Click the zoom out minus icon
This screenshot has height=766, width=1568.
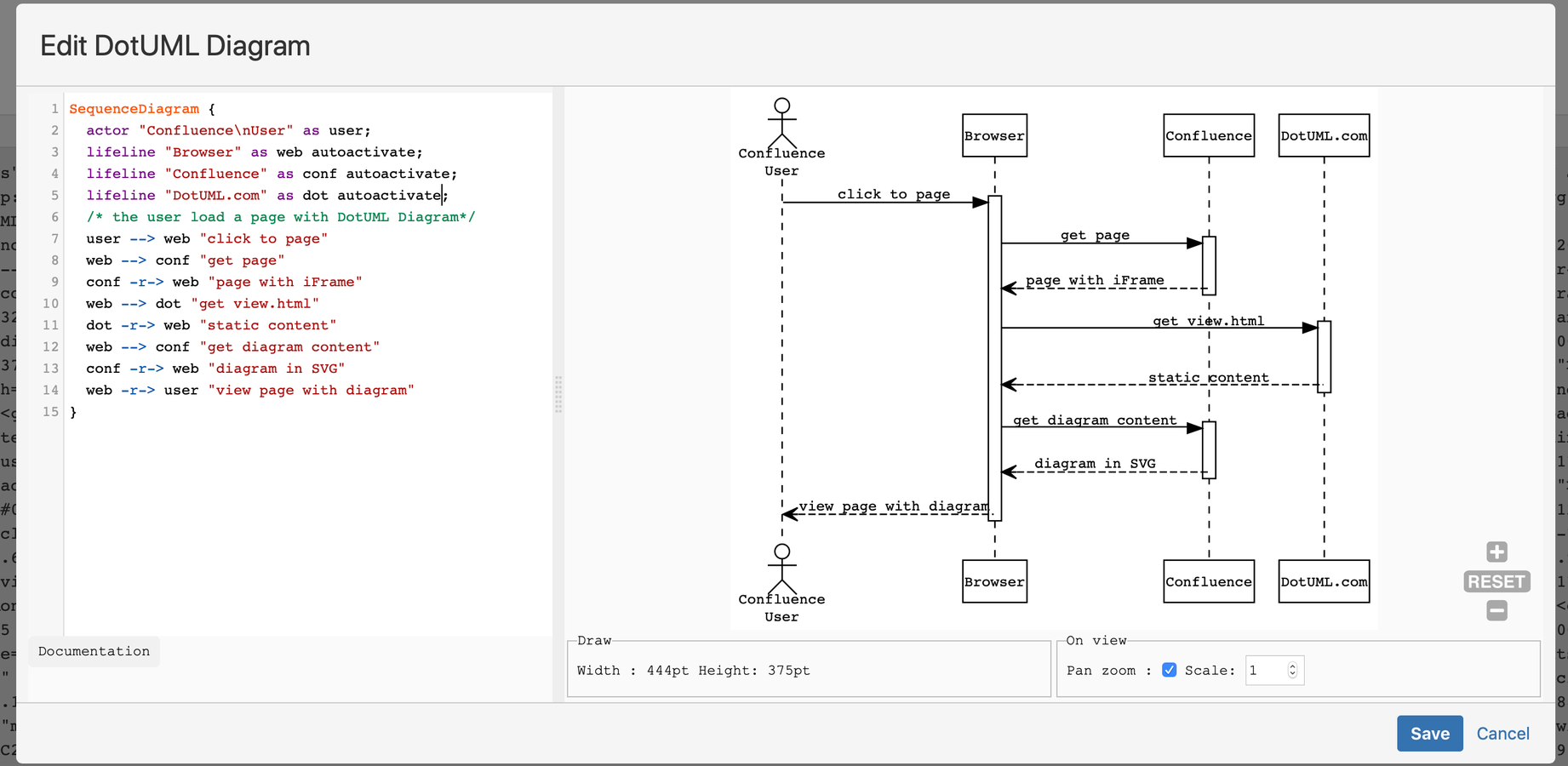(x=1496, y=610)
